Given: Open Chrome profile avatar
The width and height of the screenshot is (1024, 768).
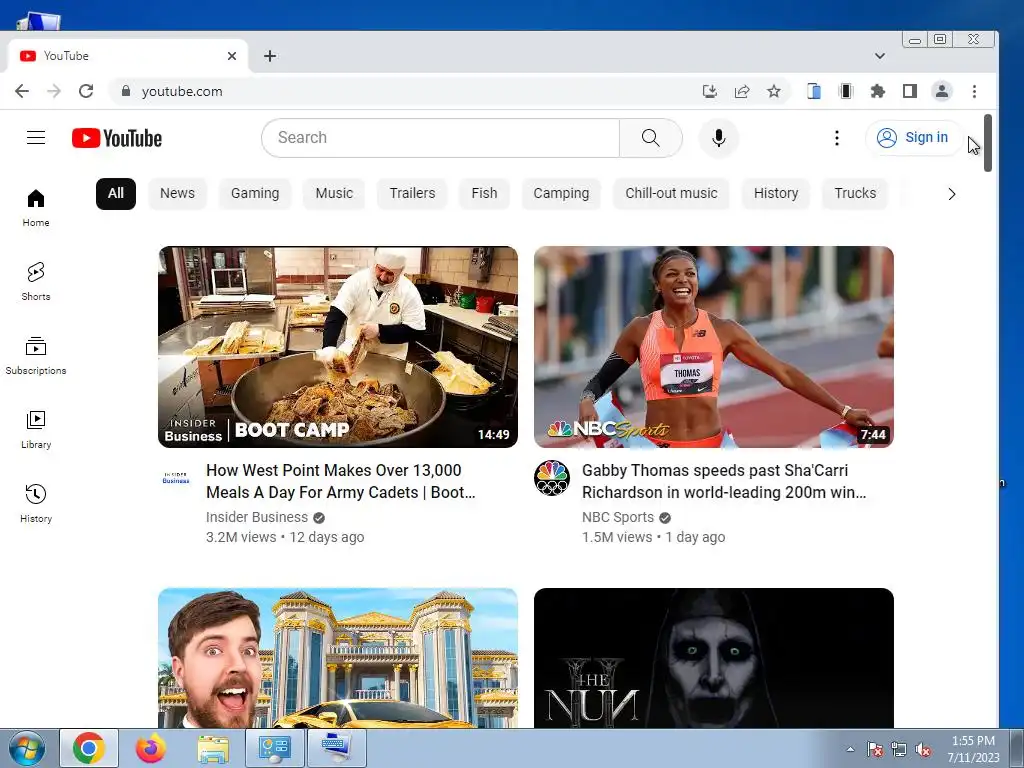Looking at the screenshot, I should [x=942, y=91].
